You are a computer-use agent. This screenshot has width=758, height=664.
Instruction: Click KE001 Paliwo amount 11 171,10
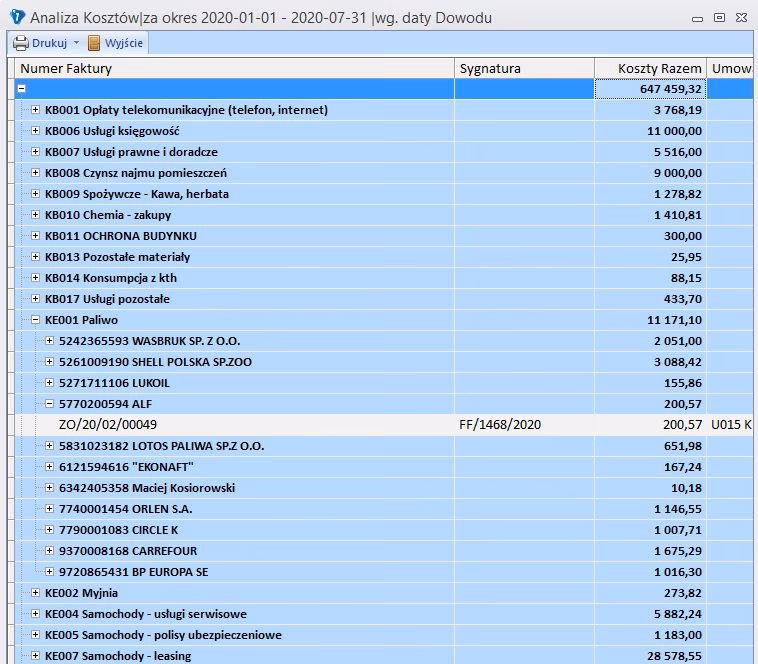pos(674,320)
